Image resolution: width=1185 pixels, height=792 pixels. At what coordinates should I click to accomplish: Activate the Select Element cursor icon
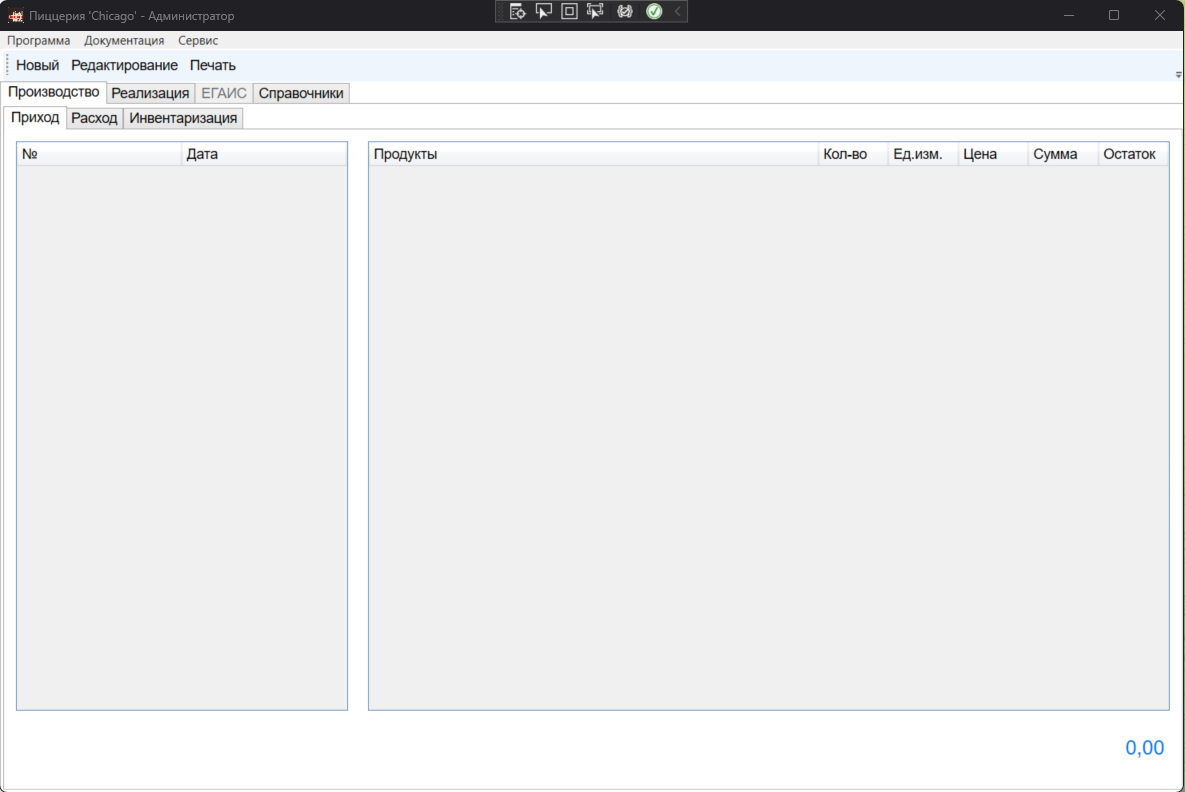click(543, 11)
